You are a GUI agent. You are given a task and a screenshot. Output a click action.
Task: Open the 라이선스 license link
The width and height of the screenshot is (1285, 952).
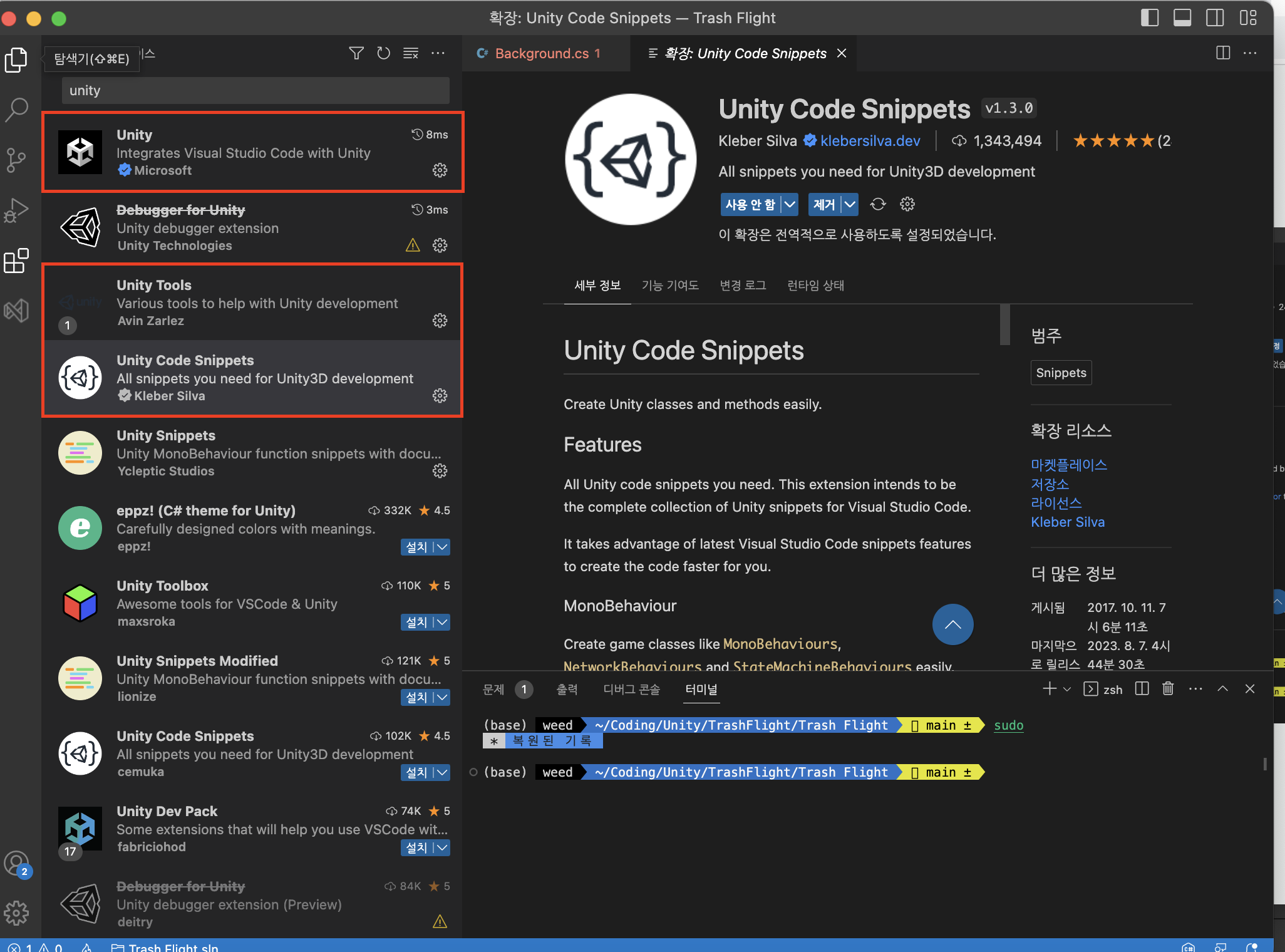1056,503
